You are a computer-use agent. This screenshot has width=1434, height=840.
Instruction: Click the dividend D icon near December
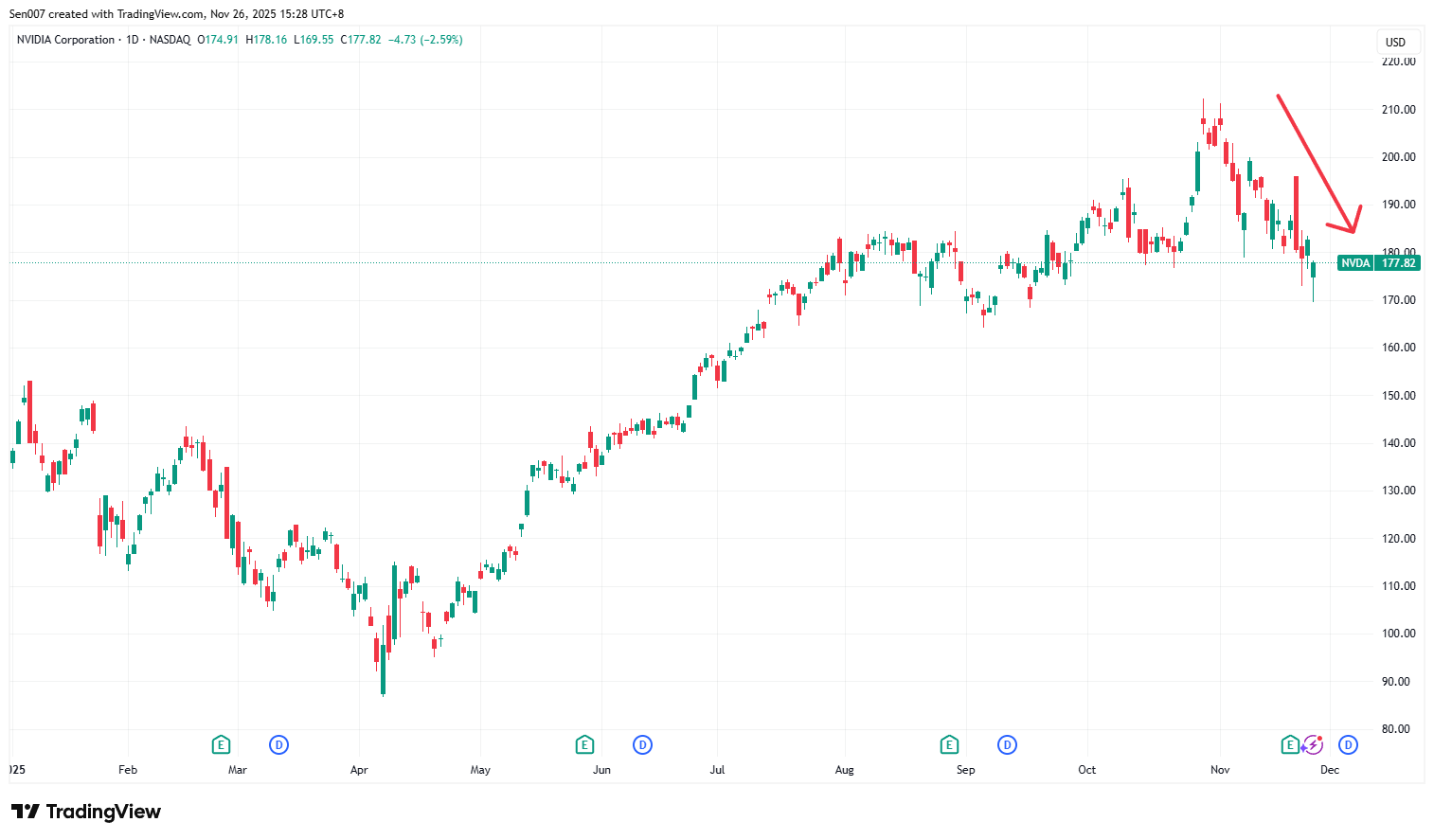(x=1347, y=744)
